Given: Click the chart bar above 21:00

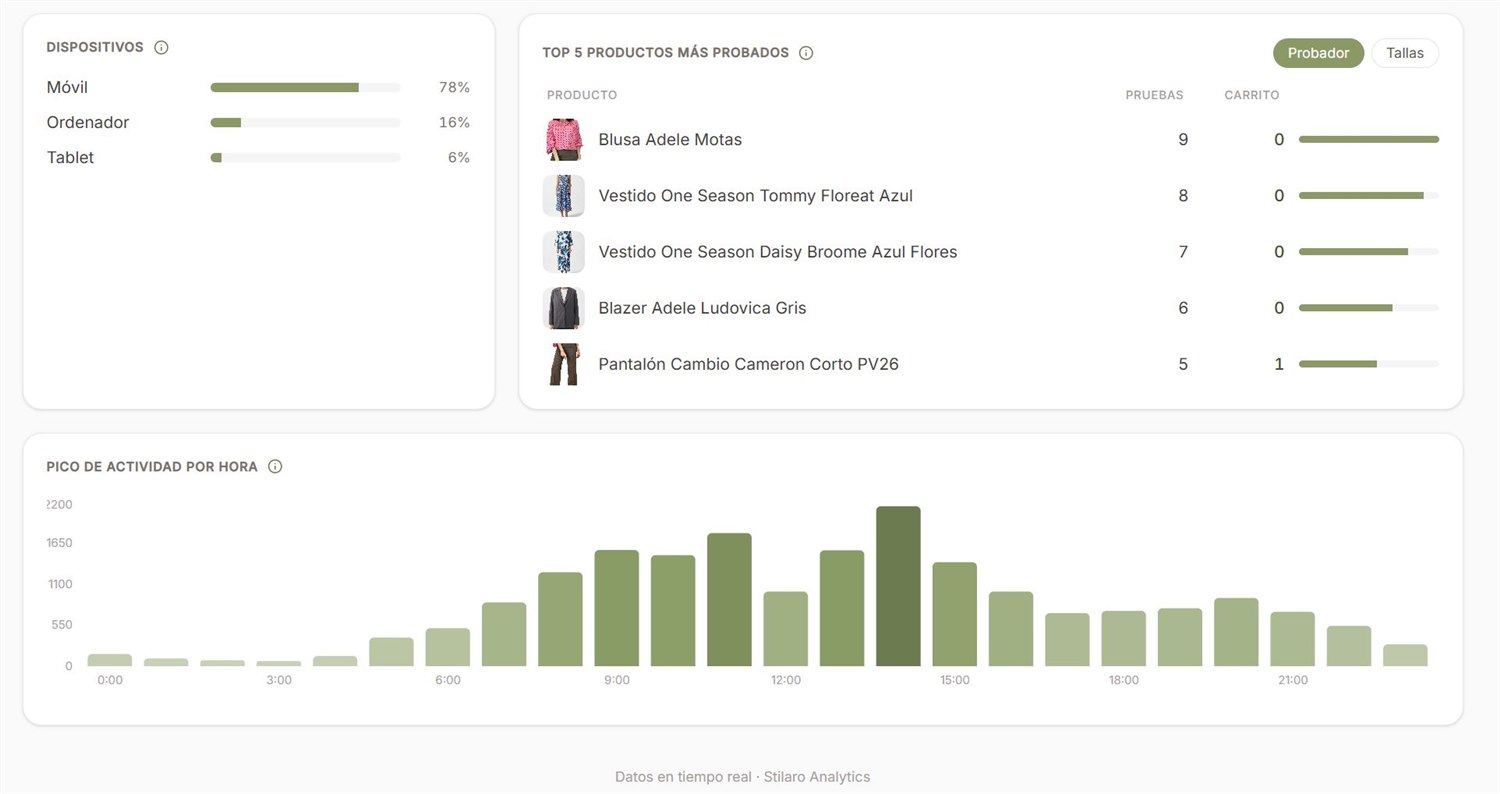Looking at the screenshot, I should [x=1292, y=639].
